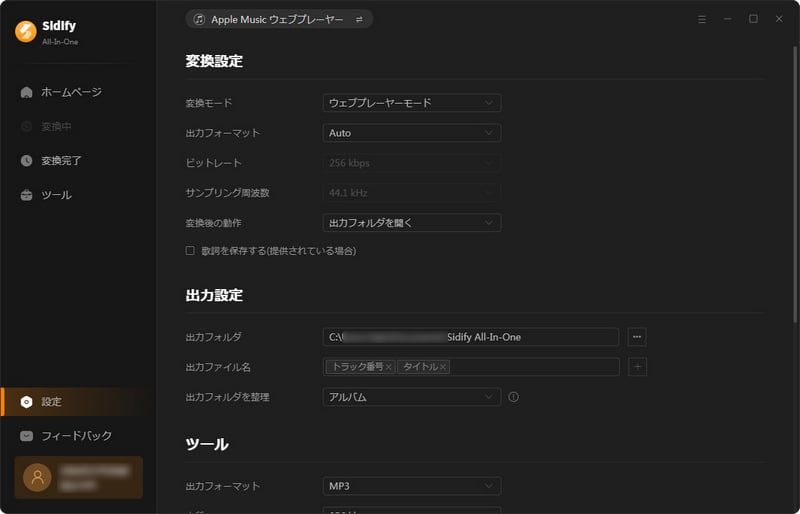Click the user account avatar icon
The width and height of the screenshot is (800, 514).
[37, 477]
